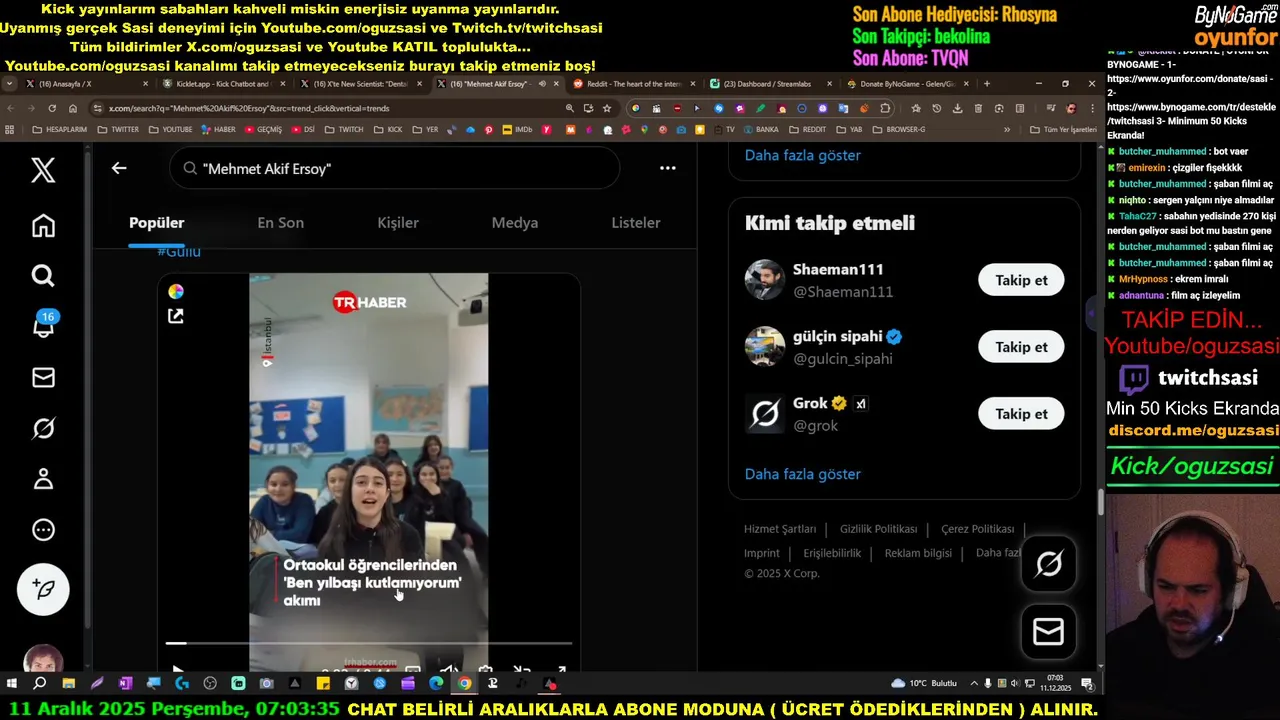This screenshot has width=1280, height=720.
Task: Follow Grok with Takip et
Action: point(1021,414)
